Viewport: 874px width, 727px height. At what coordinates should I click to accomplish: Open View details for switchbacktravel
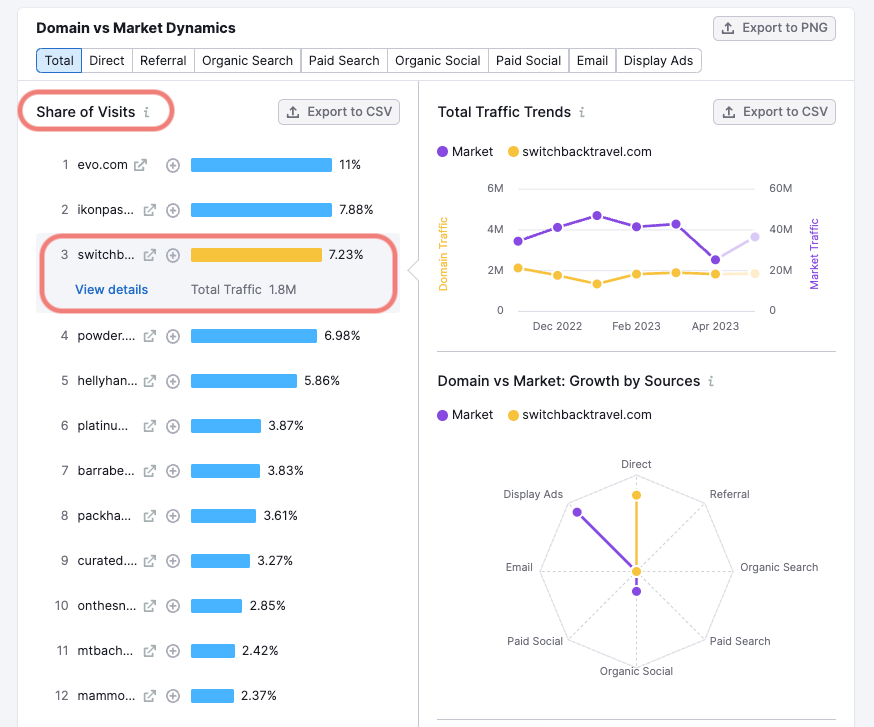pos(111,290)
